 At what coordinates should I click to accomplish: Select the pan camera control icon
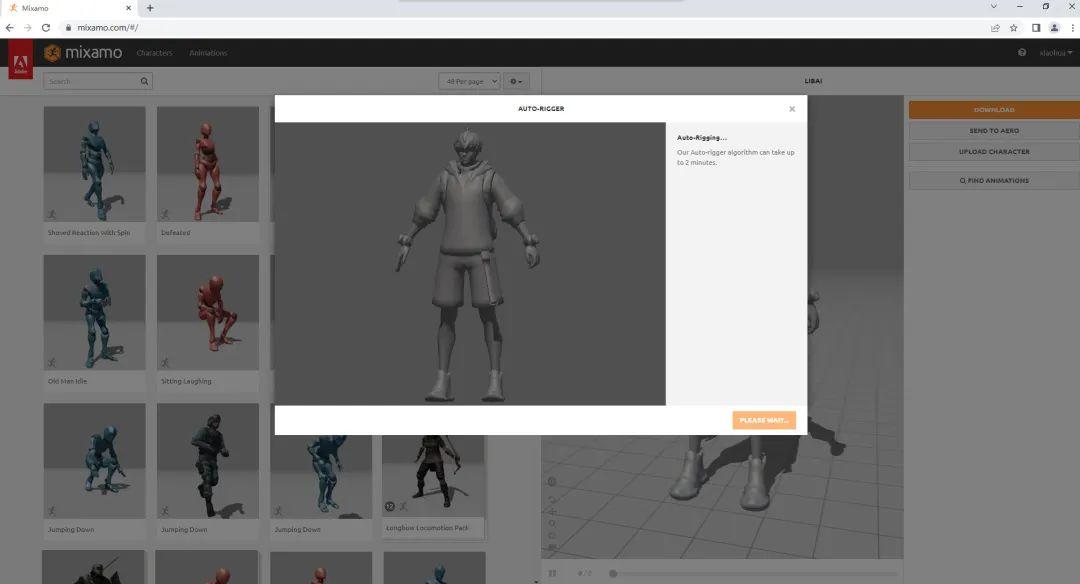click(x=551, y=511)
